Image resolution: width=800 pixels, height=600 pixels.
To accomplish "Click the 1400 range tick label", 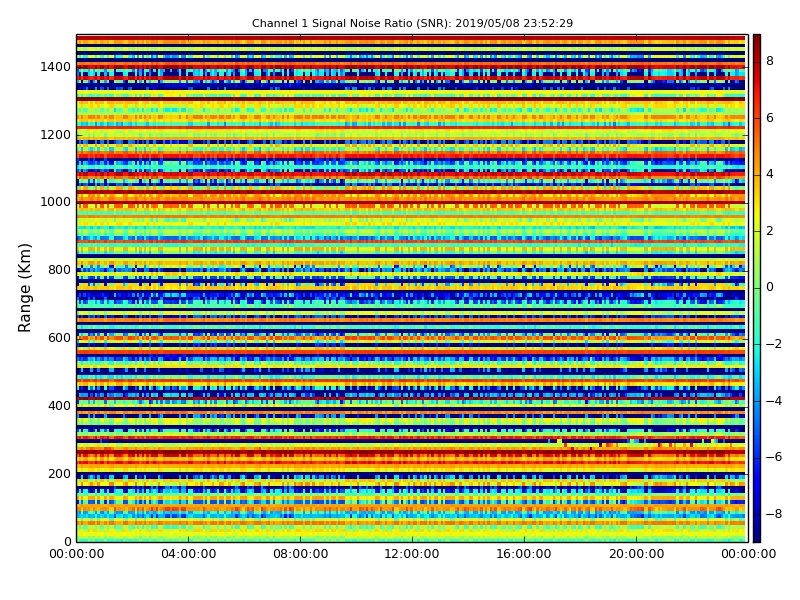I will (x=55, y=67).
